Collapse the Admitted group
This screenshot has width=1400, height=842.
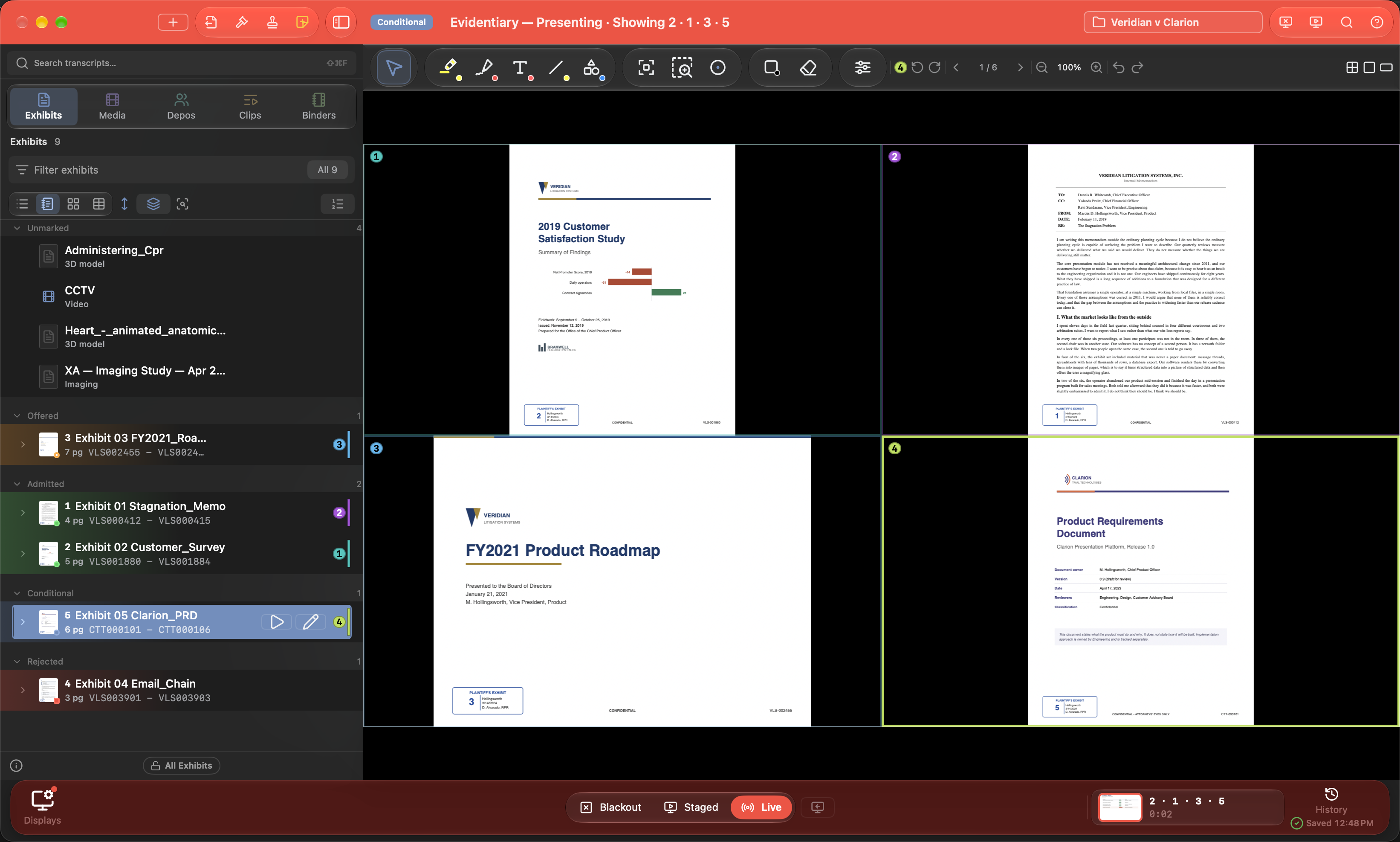click(17, 484)
